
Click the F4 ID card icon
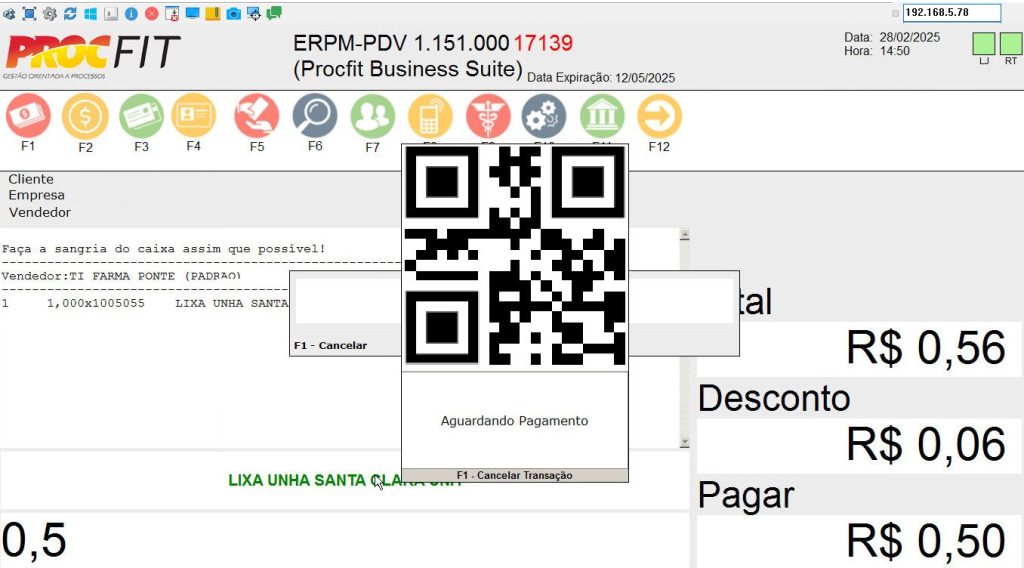(193, 116)
